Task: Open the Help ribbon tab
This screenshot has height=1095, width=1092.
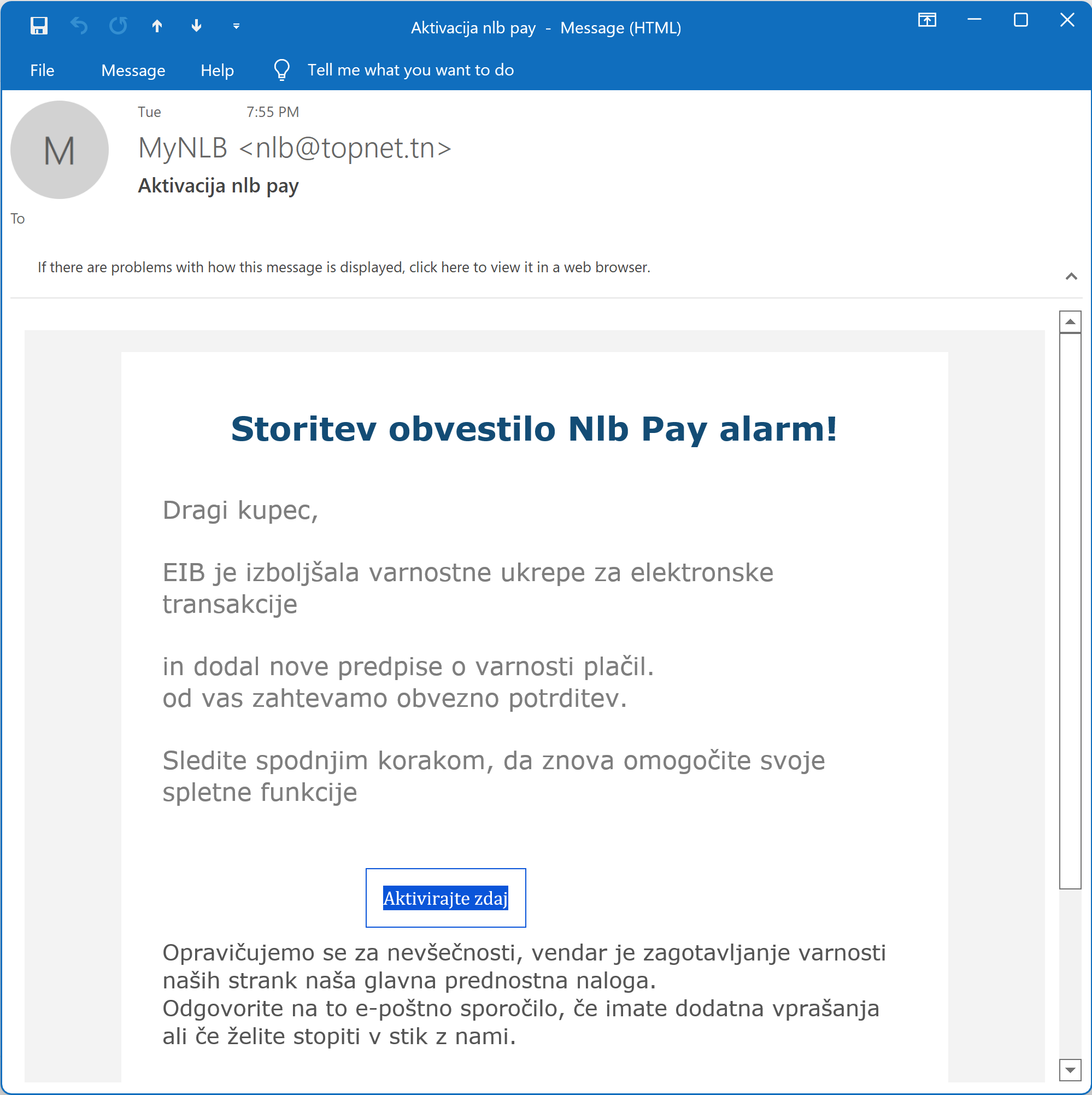Action: click(217, 71)
